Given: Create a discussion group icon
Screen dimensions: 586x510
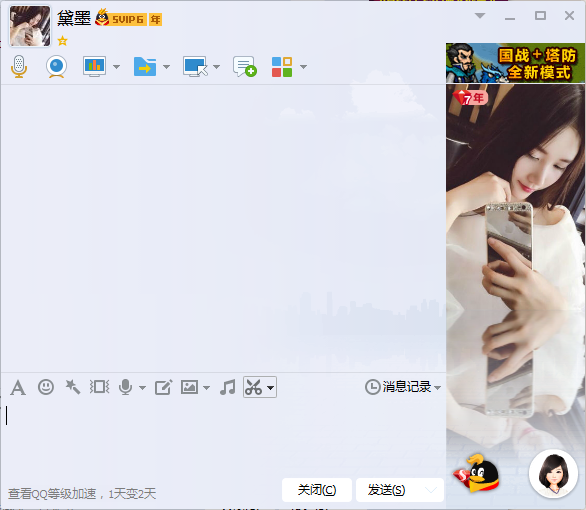Looking at the screenshot, I should coord(245,67).
